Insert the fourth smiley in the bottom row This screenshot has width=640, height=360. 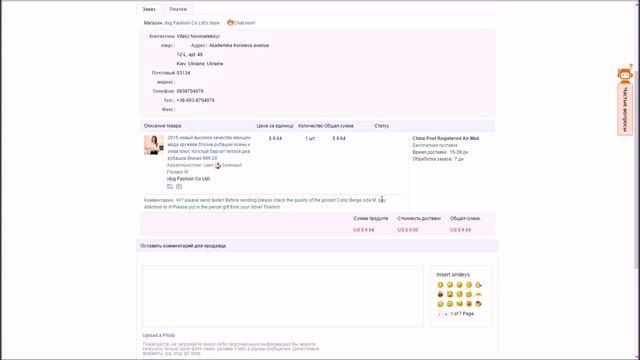(469, 304)
